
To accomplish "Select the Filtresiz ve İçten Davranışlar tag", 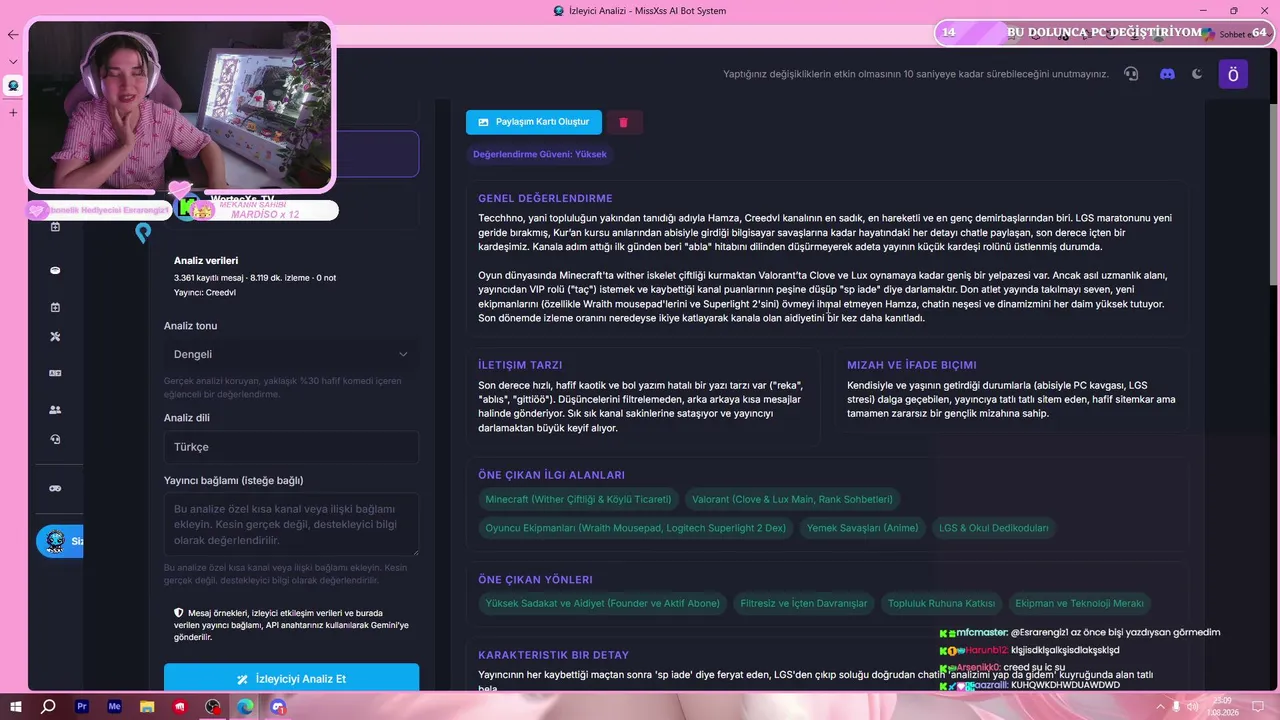I will [804, 604].
